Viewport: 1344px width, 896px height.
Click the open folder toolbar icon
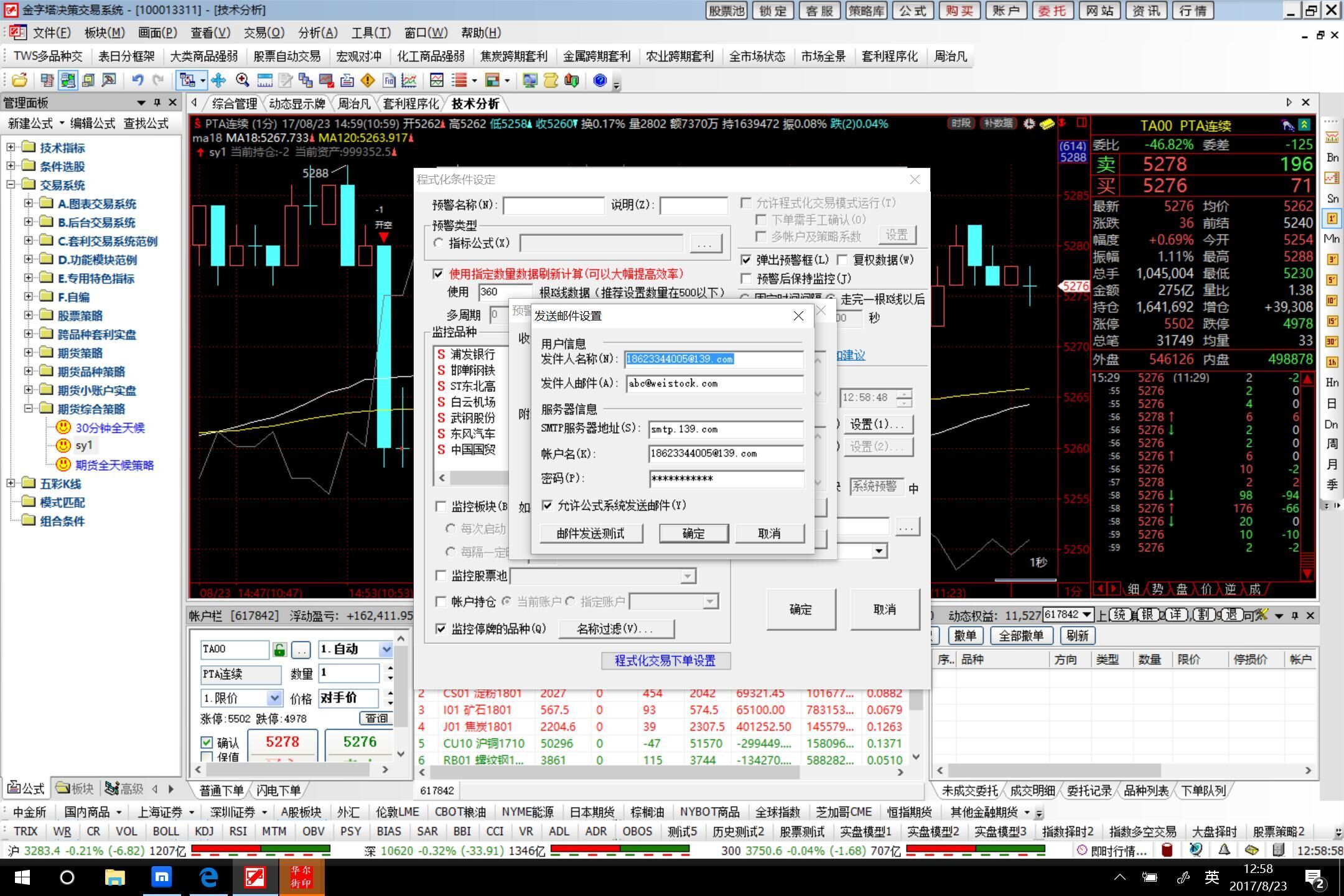pyautogui.click(x=19, y=80)
